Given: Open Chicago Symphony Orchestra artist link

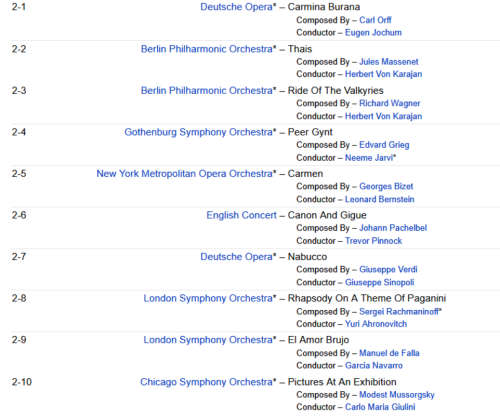Looking at the screenshot, I should click(x=206, y=382).
